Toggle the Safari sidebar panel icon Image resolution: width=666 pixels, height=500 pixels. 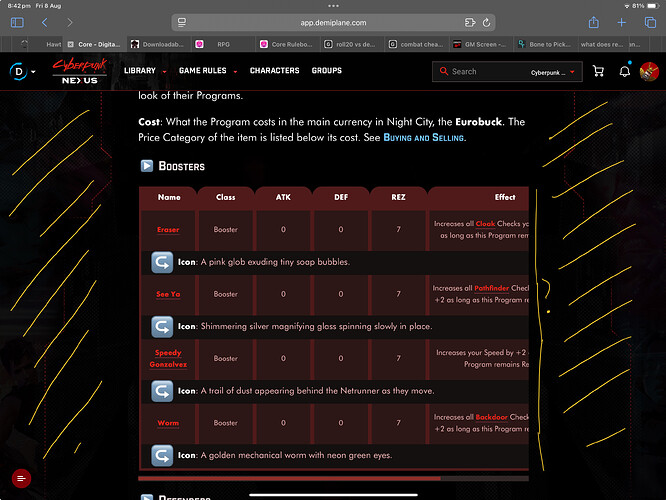pyautogui.click(x=17, y=23)
